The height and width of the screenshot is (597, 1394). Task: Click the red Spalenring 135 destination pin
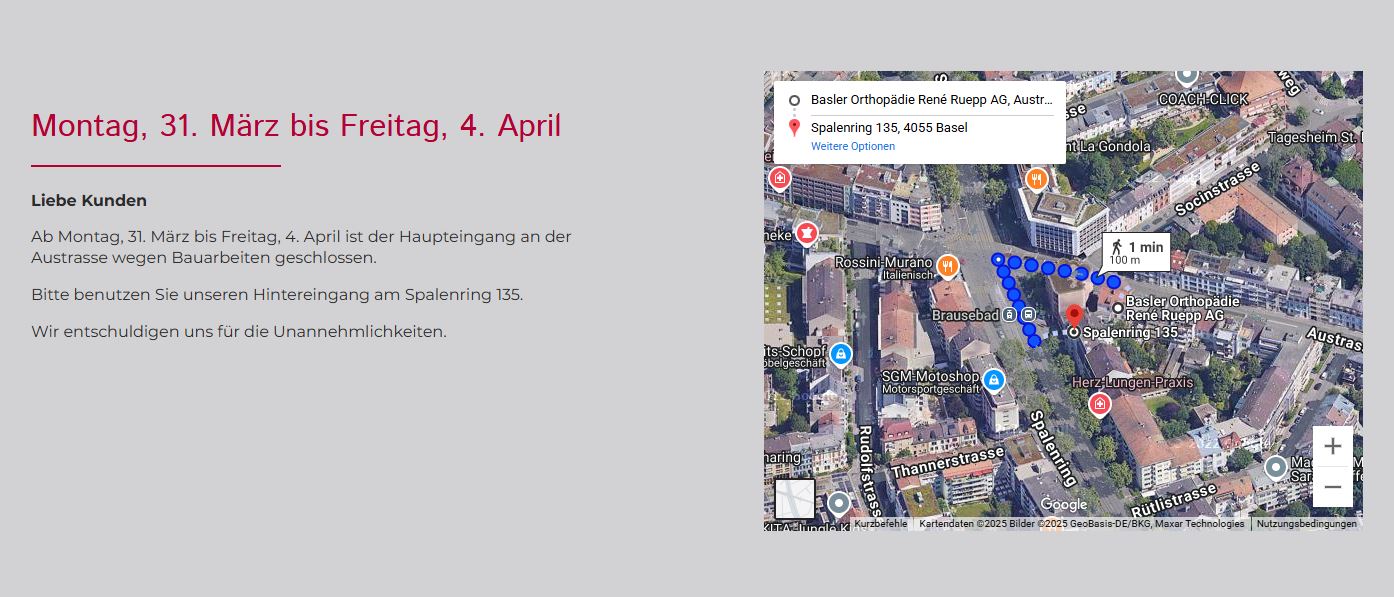[x=1075, y=318]
